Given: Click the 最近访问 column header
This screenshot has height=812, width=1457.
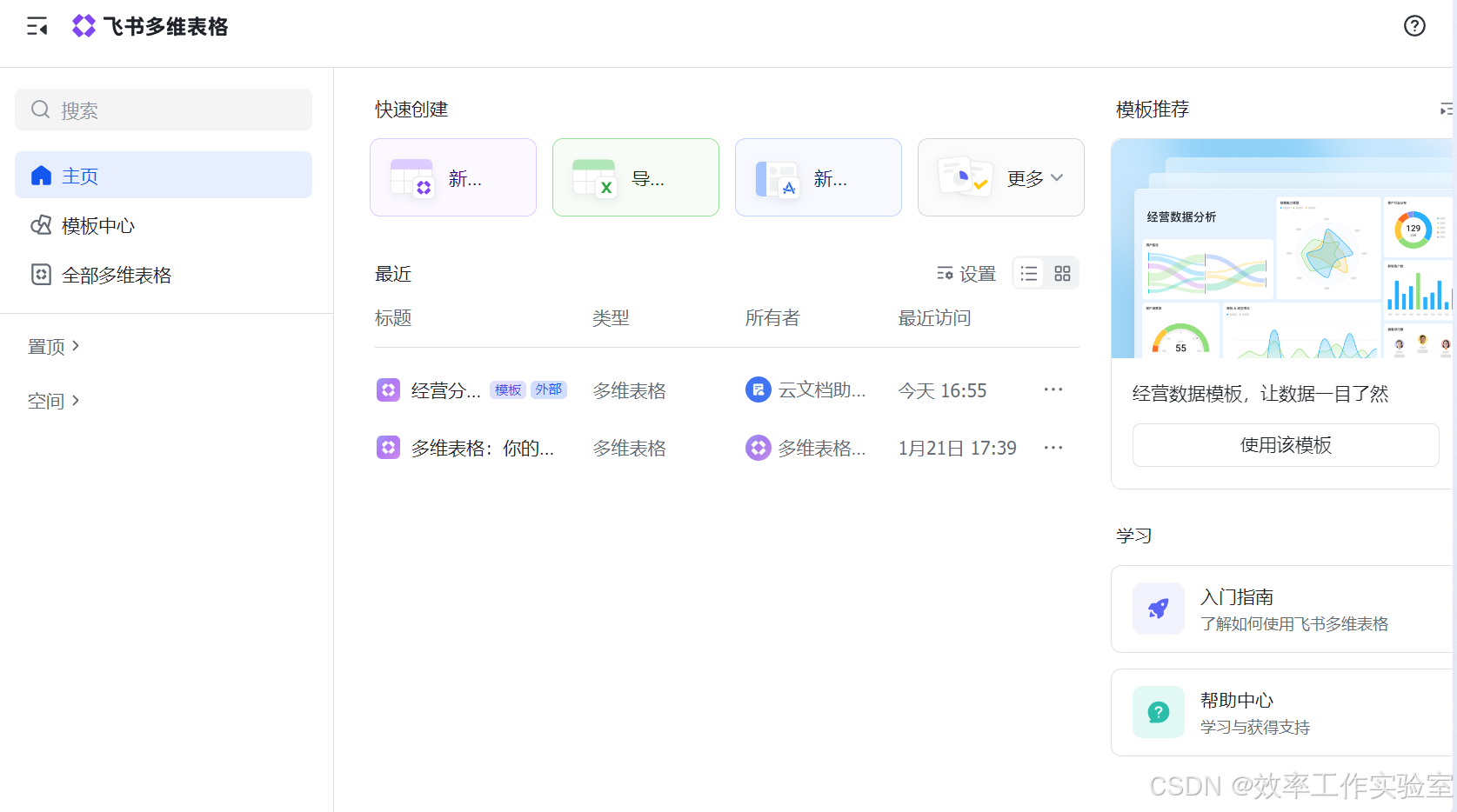Looking at the screenshot, I should pyautogui.click(x=934, y=318).
